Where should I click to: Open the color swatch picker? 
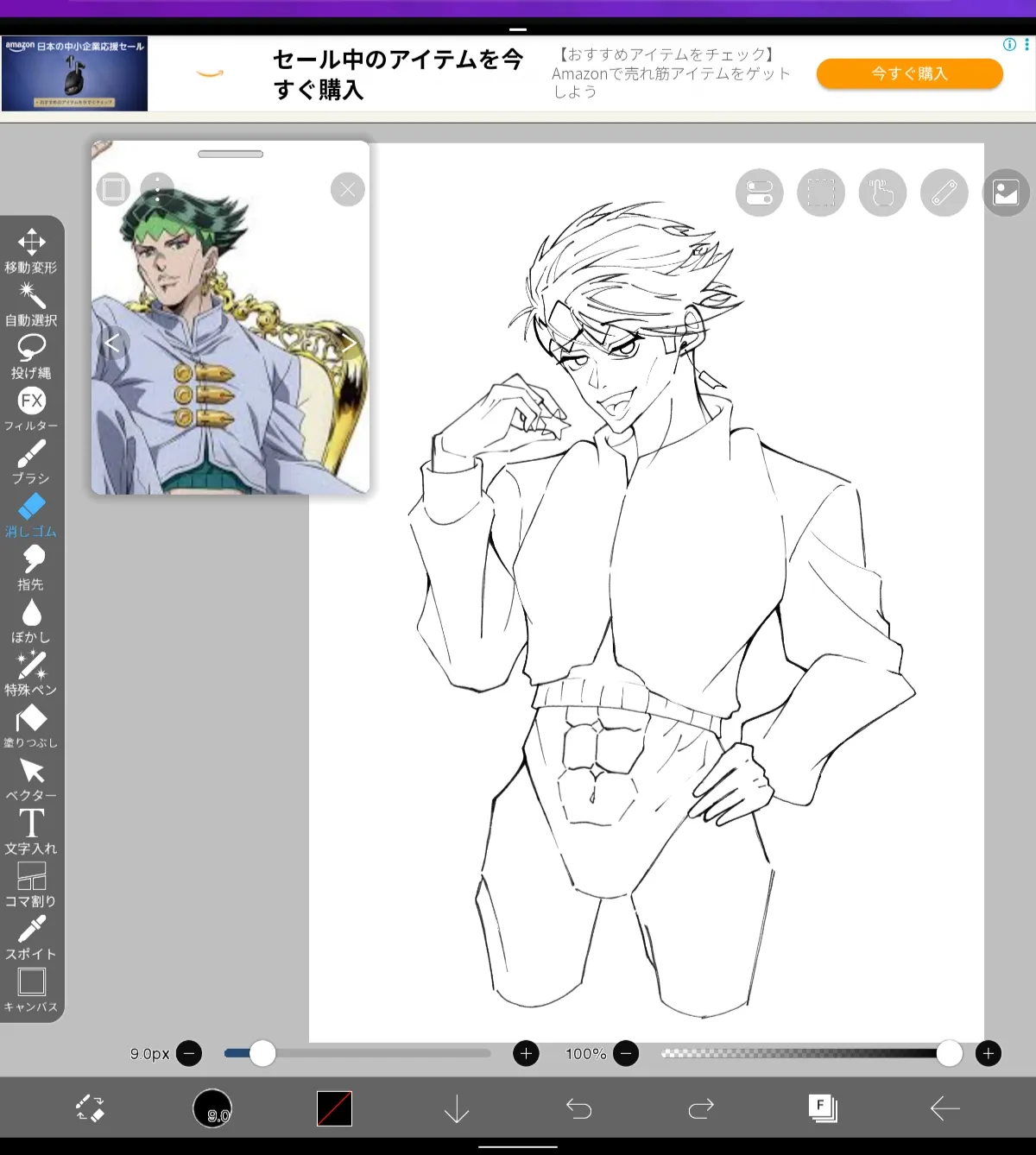click(x=334, y=1108)
